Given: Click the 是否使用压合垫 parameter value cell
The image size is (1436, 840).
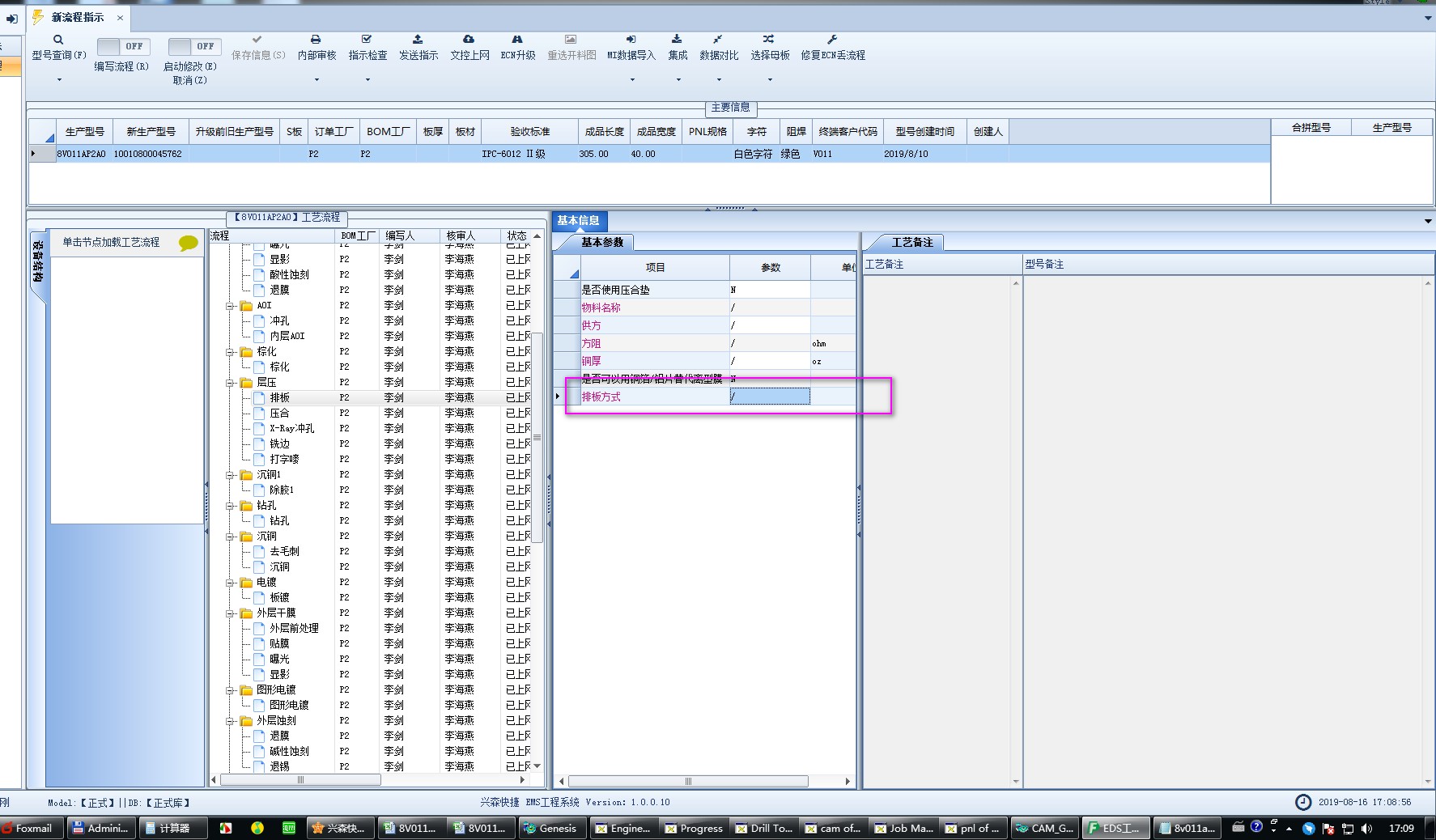Looking at the screenshot, I should (x=770, y=290).
